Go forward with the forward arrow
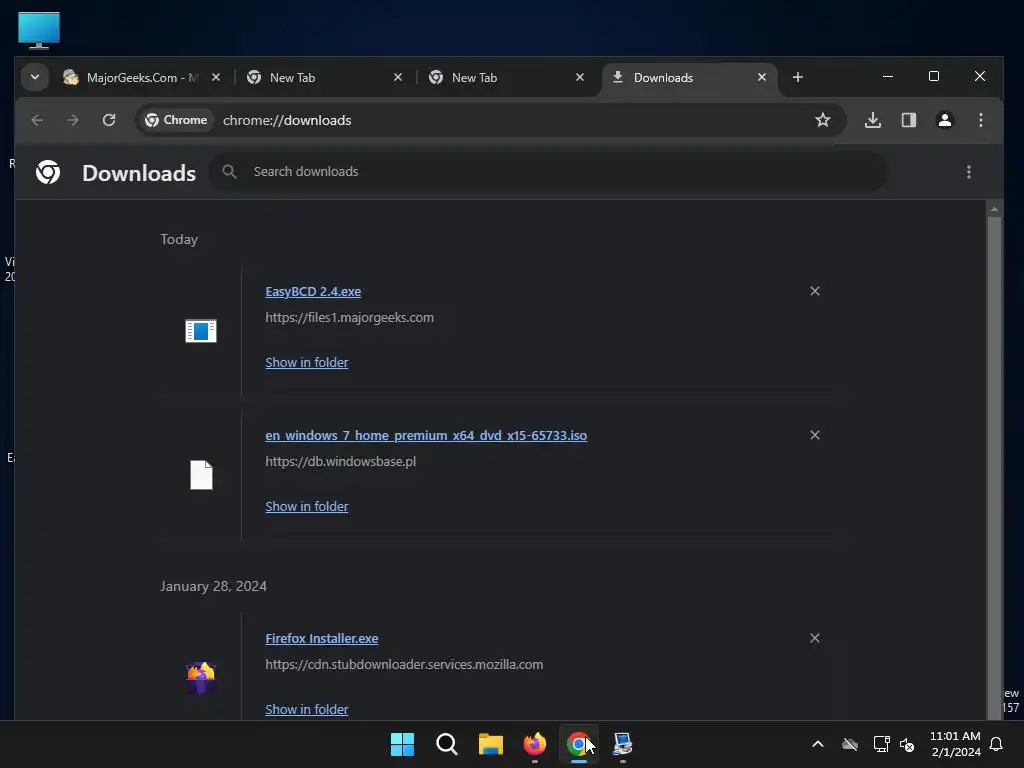Image resolution: width=1024 pixels, height=768 pixels. pos(73,120)
